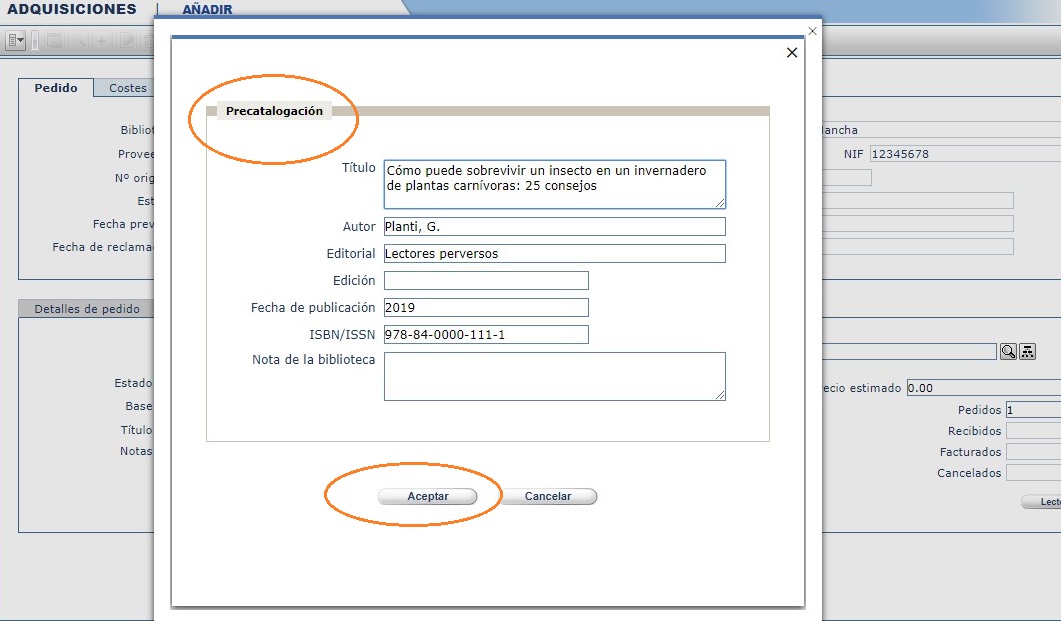The height and width of the screenshot is (621, 1061).
Task: Click the hierarchy tree icon
Action: [x=1027, y=351]
